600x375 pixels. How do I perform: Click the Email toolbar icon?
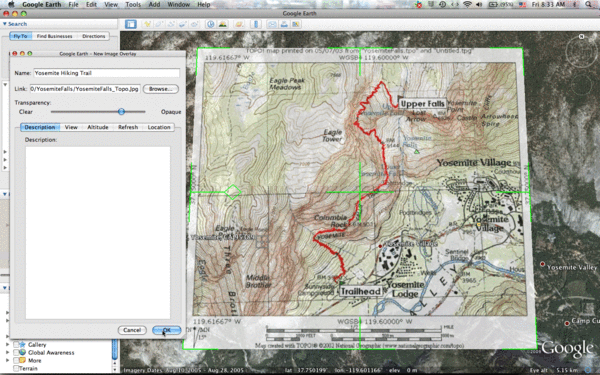click(272, 24)
